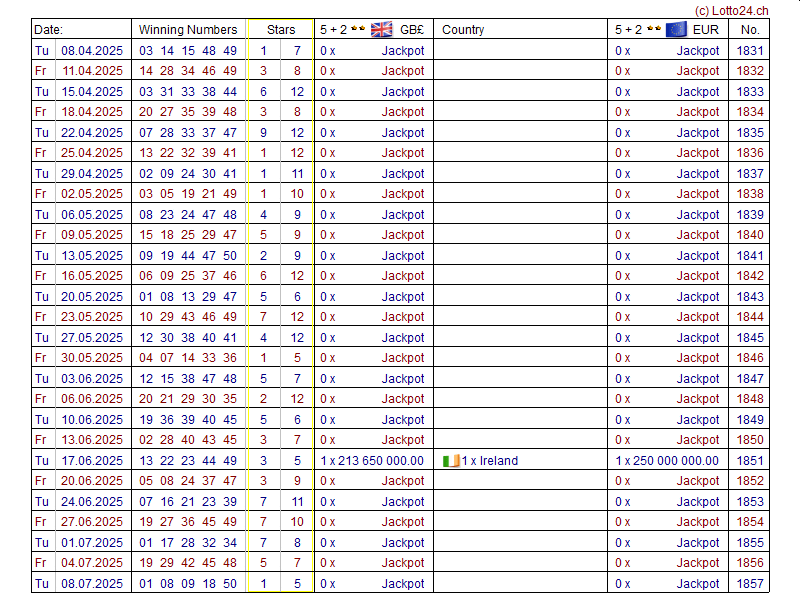Click draw number 1857
Screen dimensions: 800x600
coord(750,584)
